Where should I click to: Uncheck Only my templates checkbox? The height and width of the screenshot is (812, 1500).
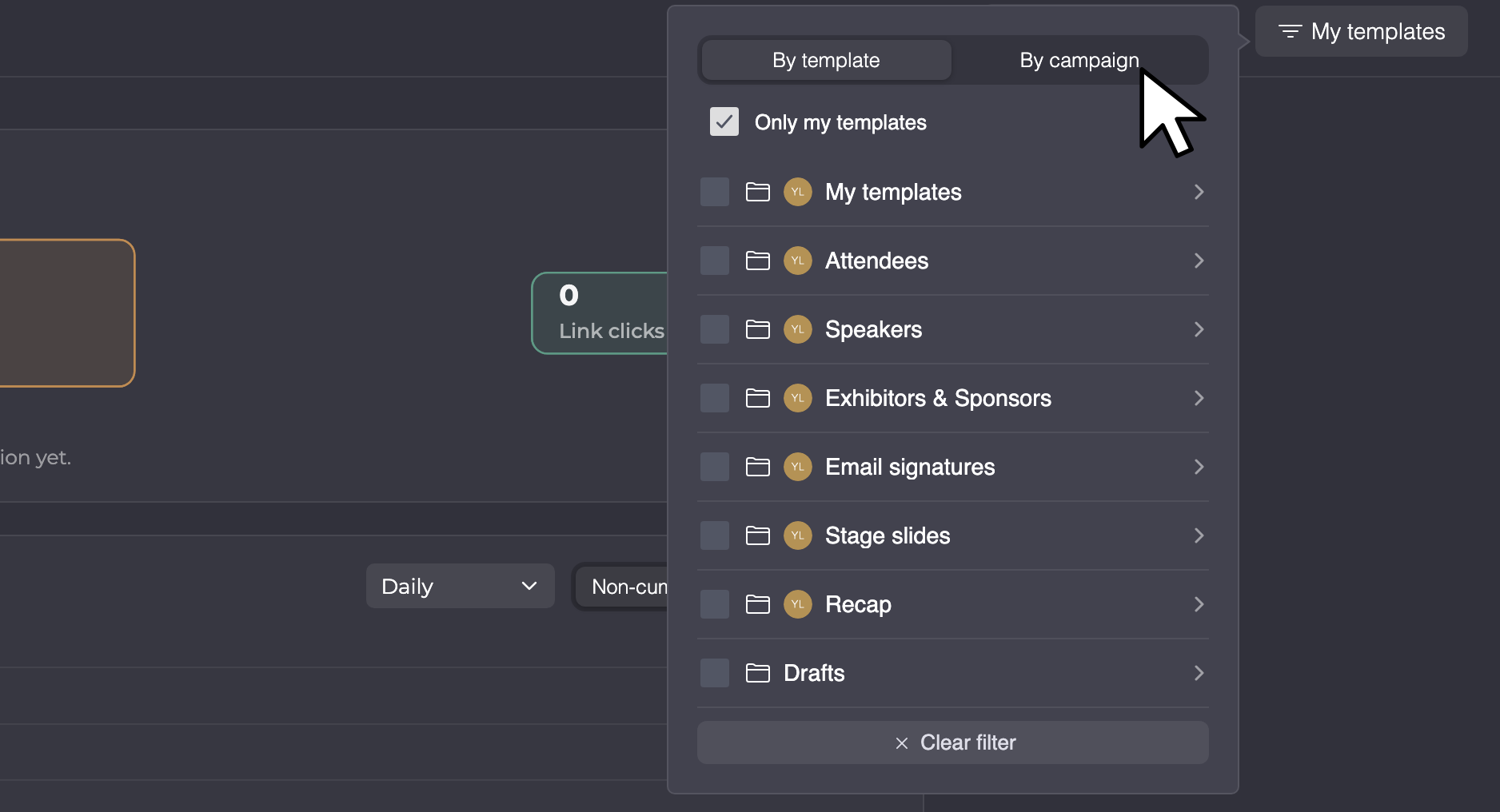724,121
